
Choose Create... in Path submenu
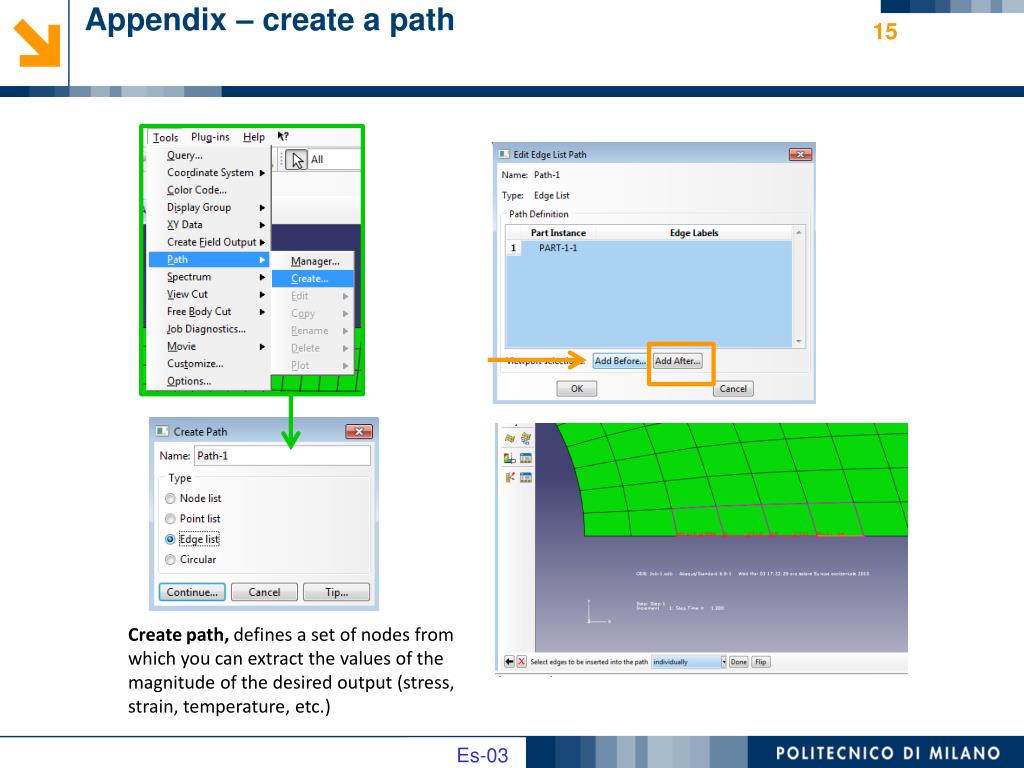[313, 278]
